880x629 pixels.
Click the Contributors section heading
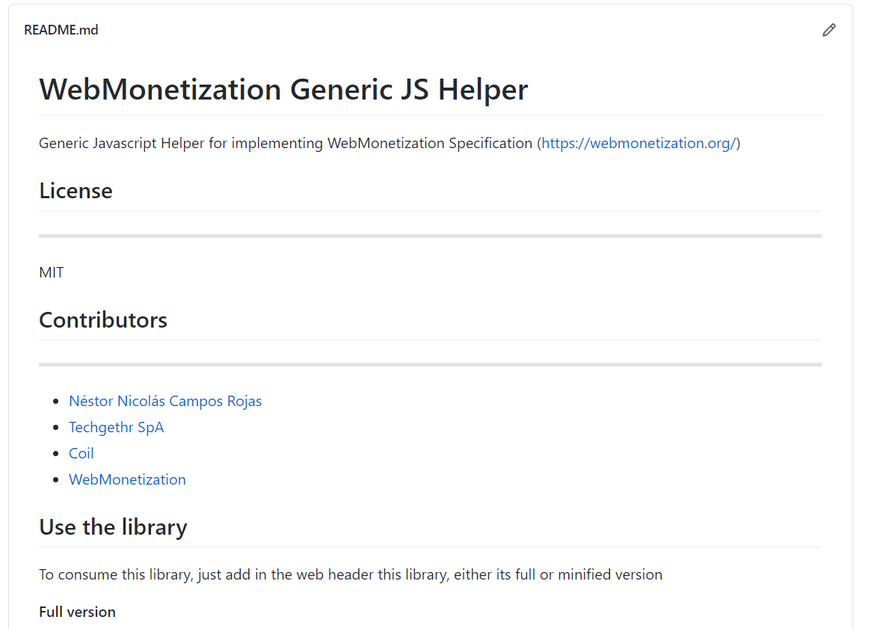pos(103,320)
